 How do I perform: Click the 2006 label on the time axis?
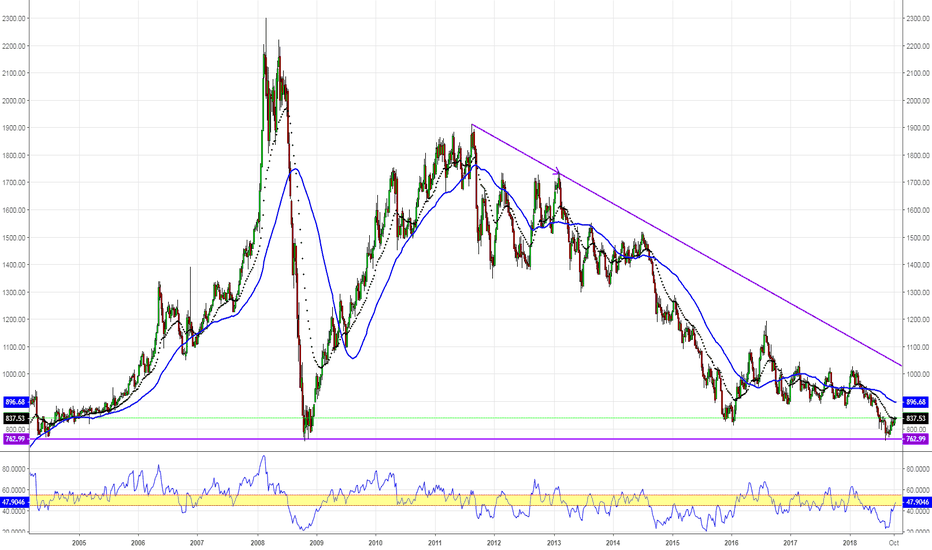point(138,542)
